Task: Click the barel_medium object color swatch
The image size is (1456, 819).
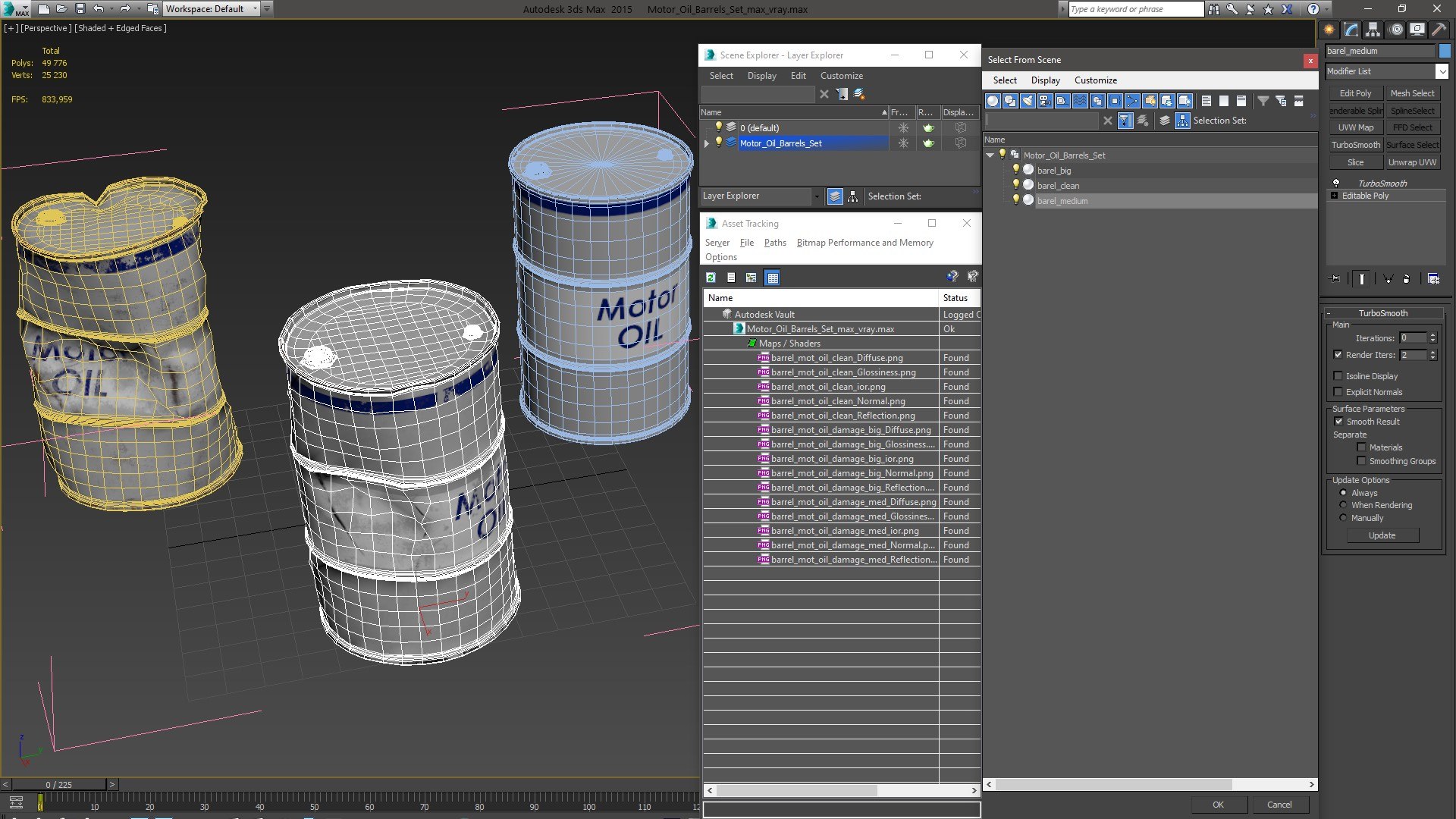Action: tap(1445, 51)
